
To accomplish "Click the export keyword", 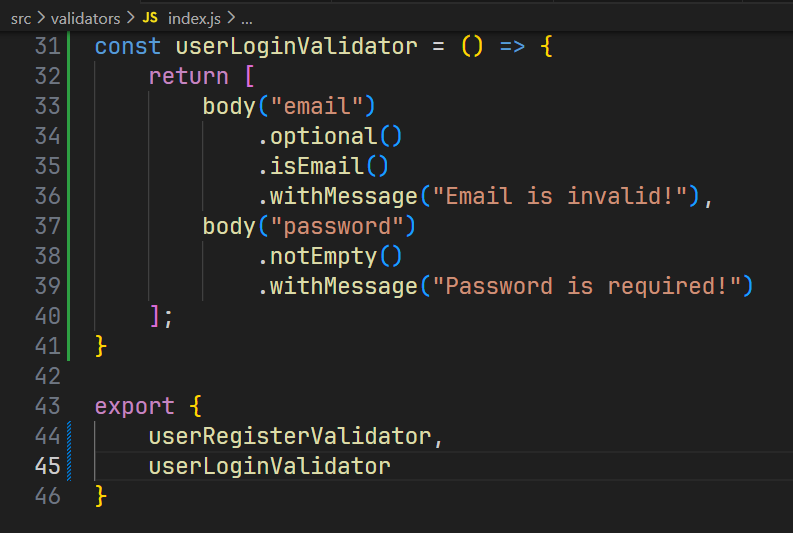I will pos(135,407).
